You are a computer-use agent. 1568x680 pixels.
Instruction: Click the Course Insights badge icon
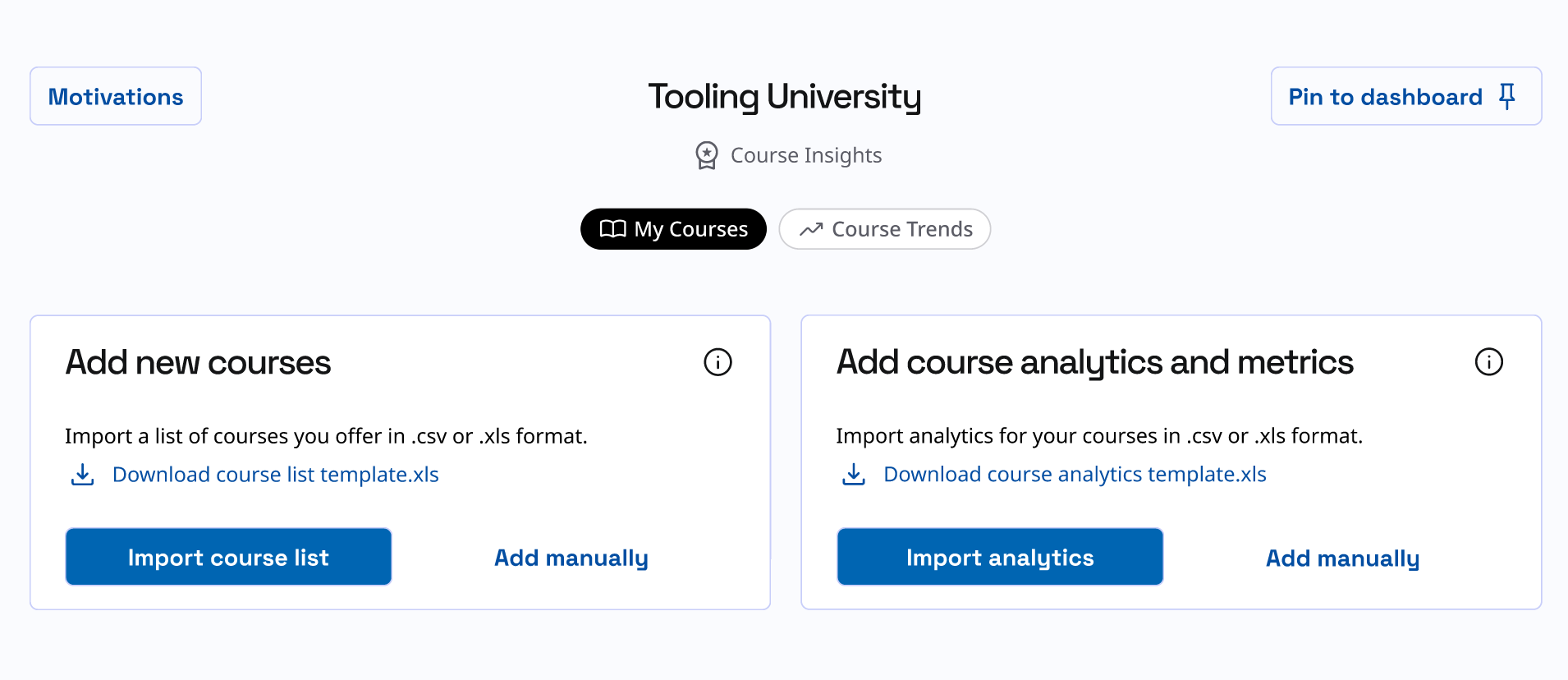coord(706,155)
